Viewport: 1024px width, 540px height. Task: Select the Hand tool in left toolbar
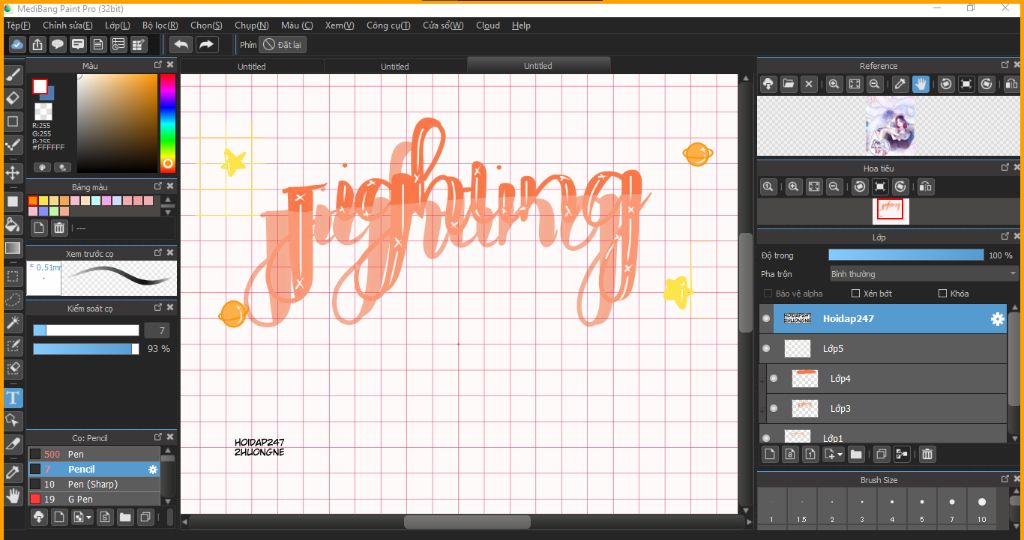click(13, 496)
